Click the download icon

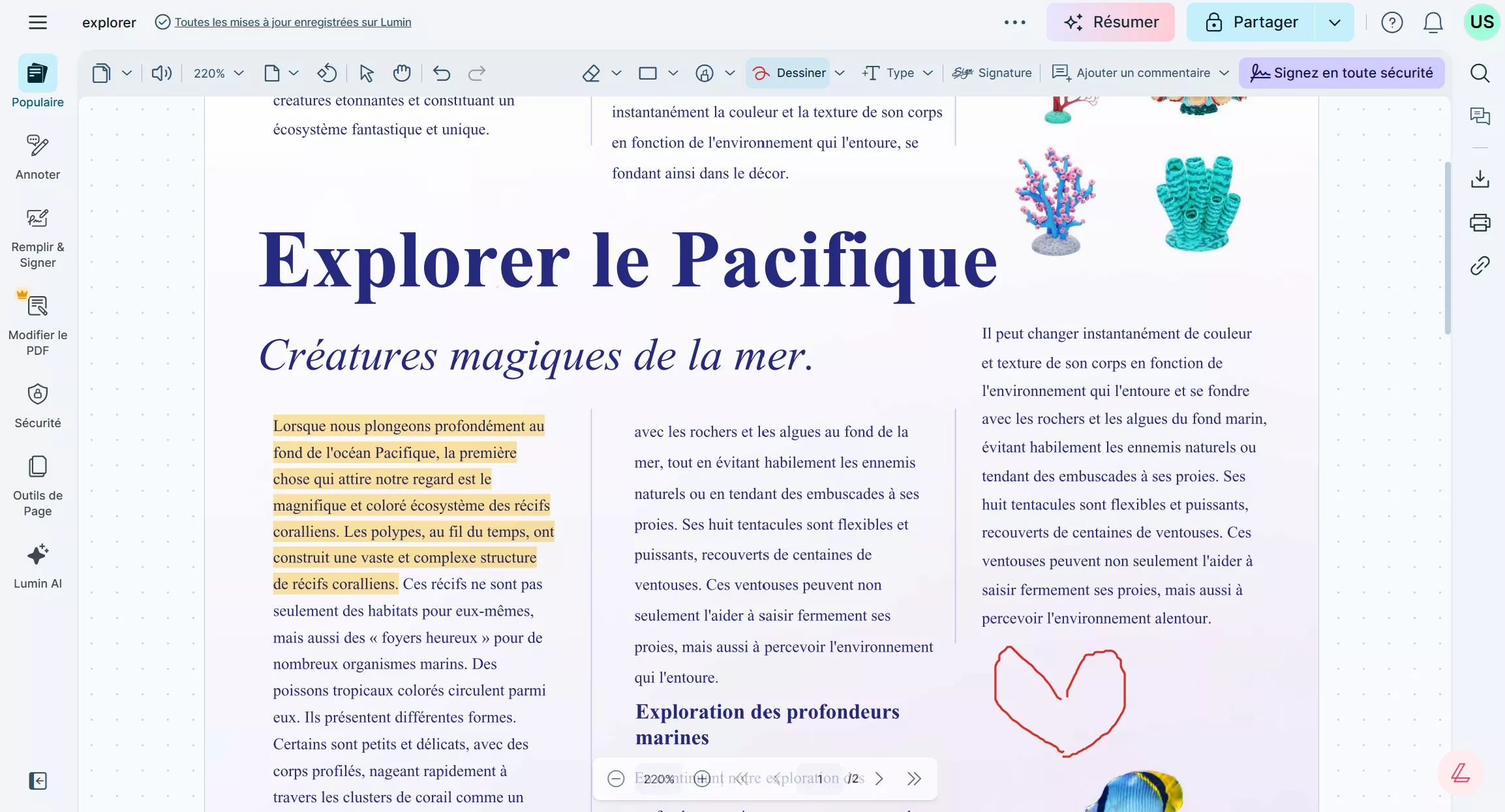pos(1480,179)
